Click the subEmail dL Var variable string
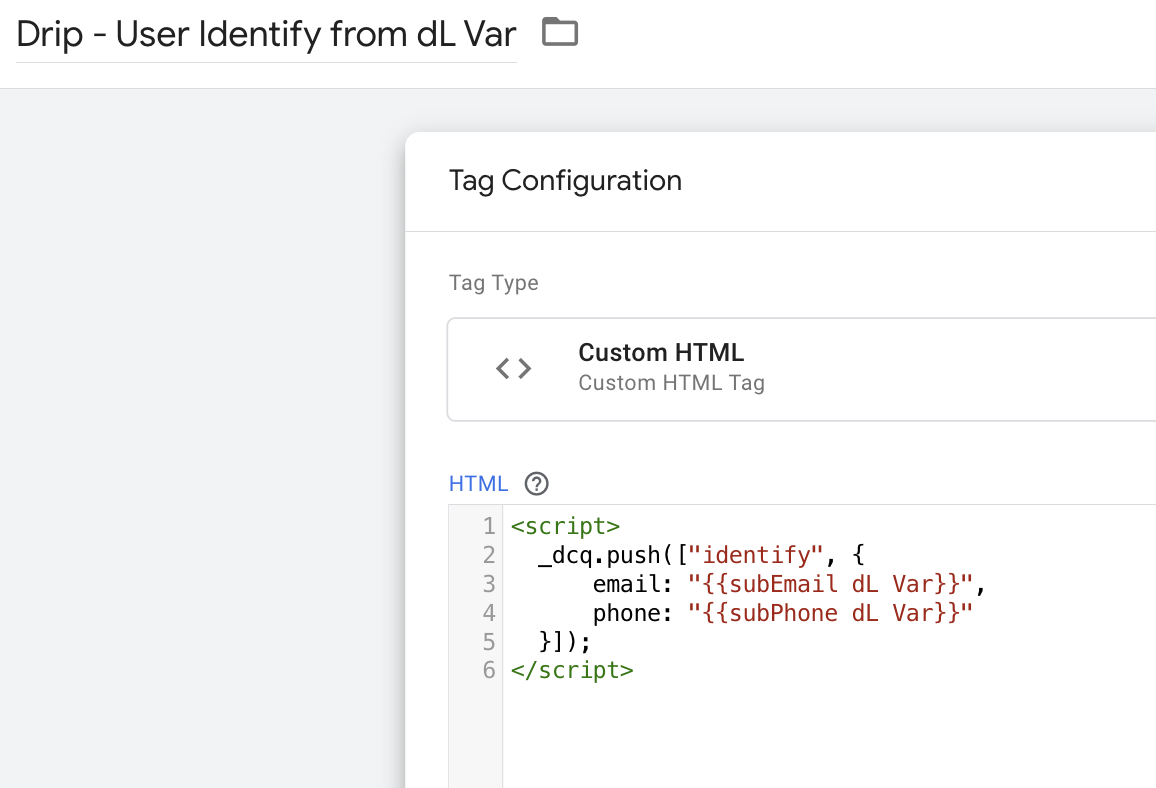The height and width of the screenshot is (788, 1156). 830,584
